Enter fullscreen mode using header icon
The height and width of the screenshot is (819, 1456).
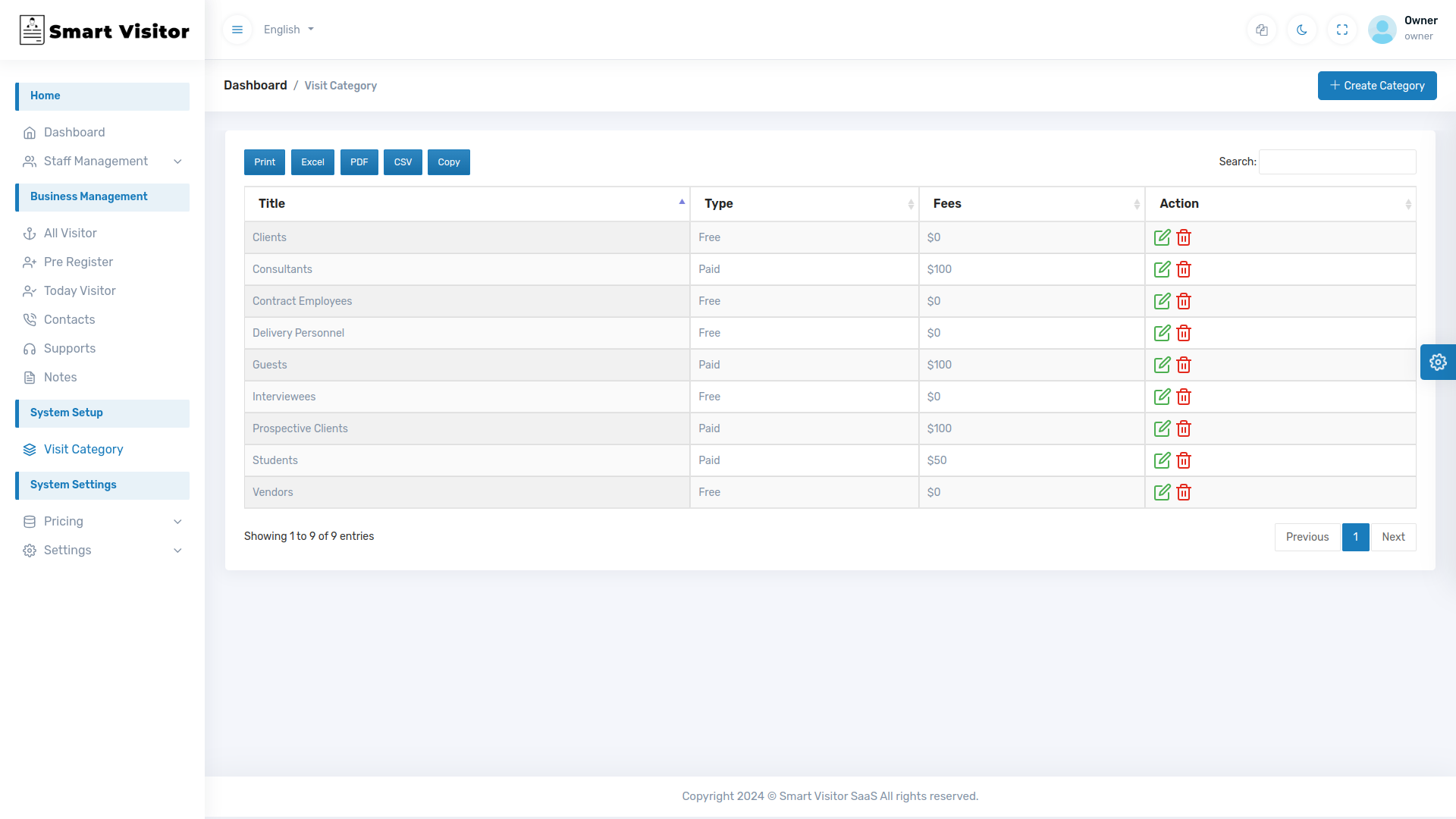1342,30
